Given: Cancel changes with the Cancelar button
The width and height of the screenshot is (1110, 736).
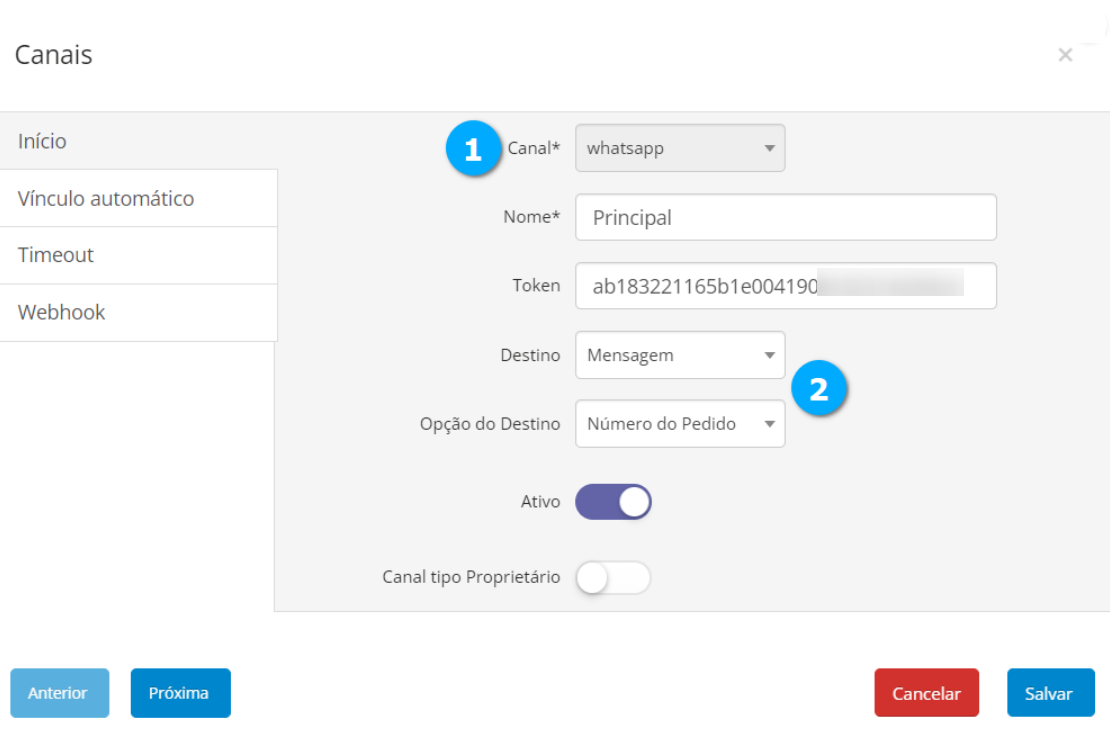Looking at the screenshot, I should [x=926, y=694].
